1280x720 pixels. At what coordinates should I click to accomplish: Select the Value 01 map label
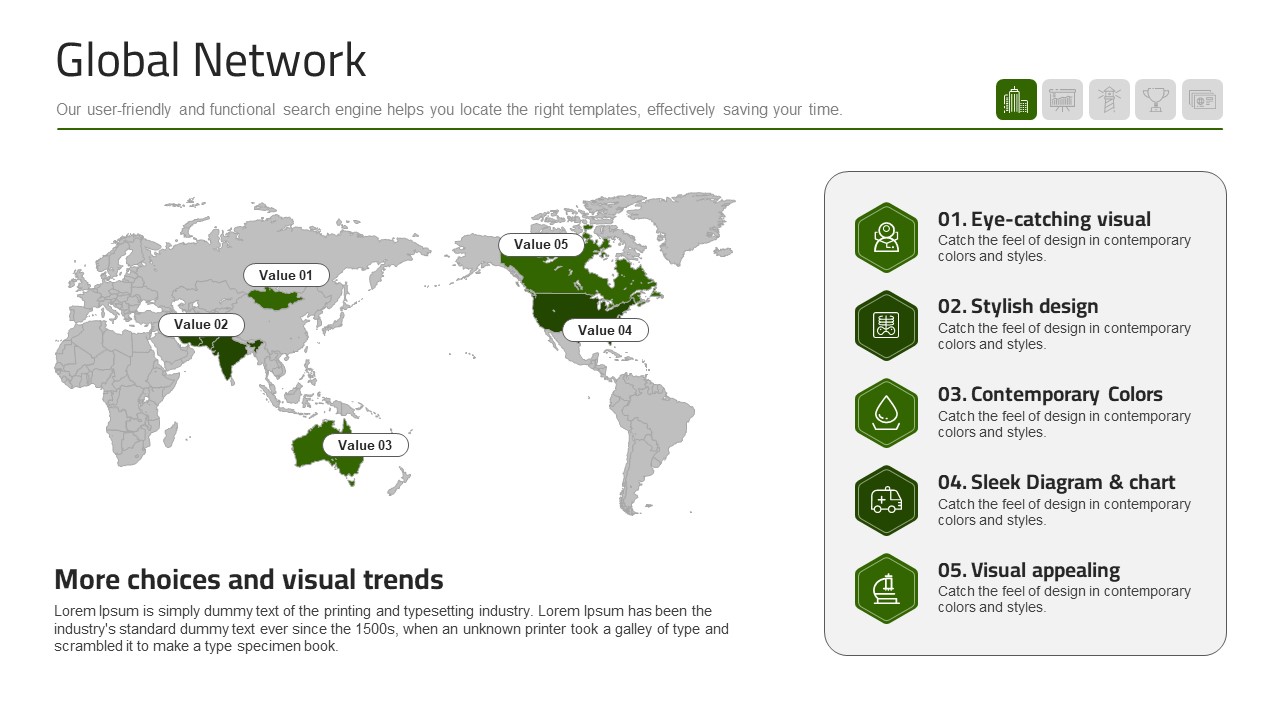(286, 275)
